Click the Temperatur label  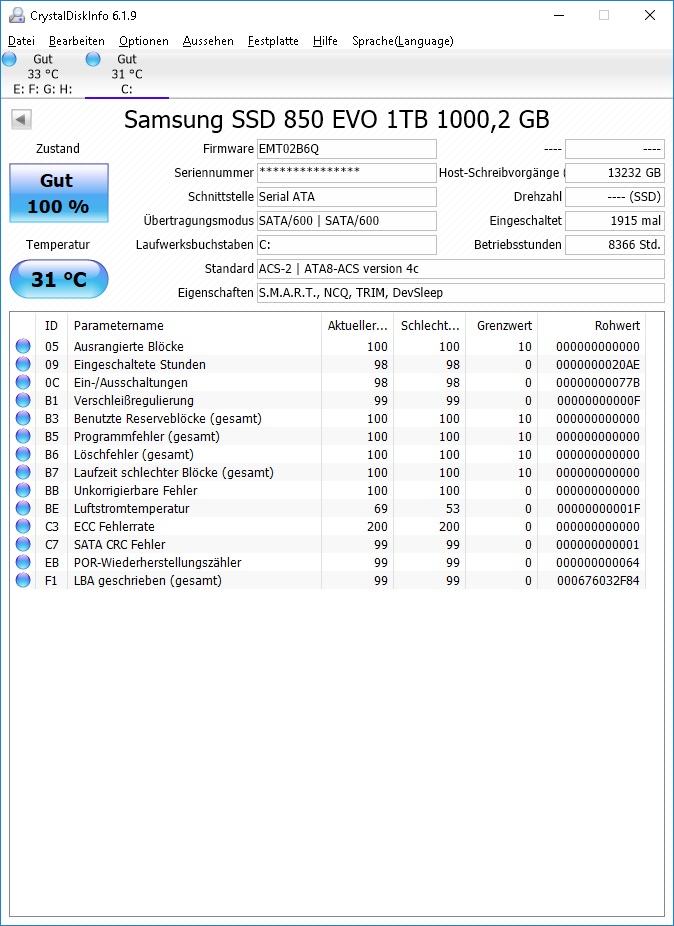click(58, 244)
